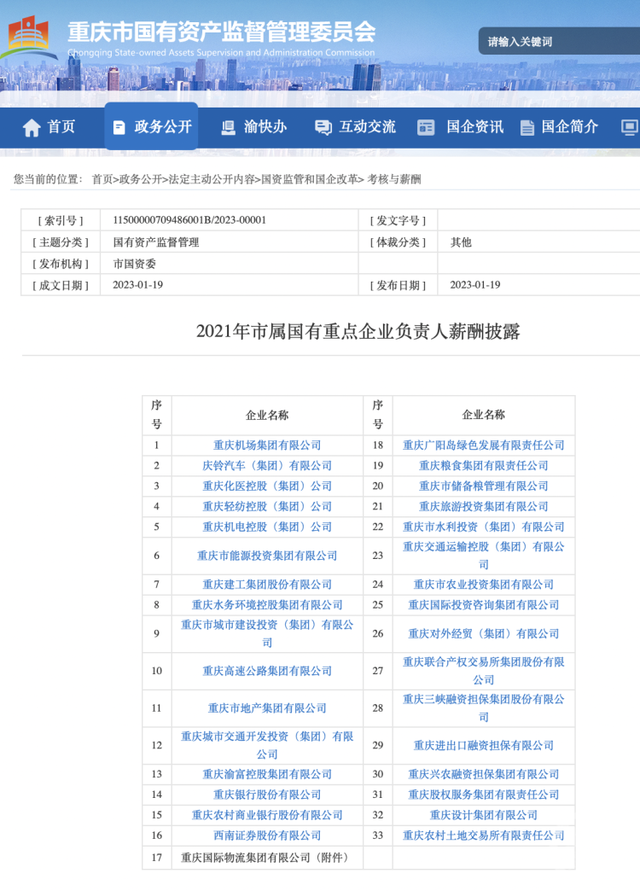Click the chat bubble icon beside 互动交流
Viewport: 640px width, 891px height.
pyautogui.click(x=323, y=127)
